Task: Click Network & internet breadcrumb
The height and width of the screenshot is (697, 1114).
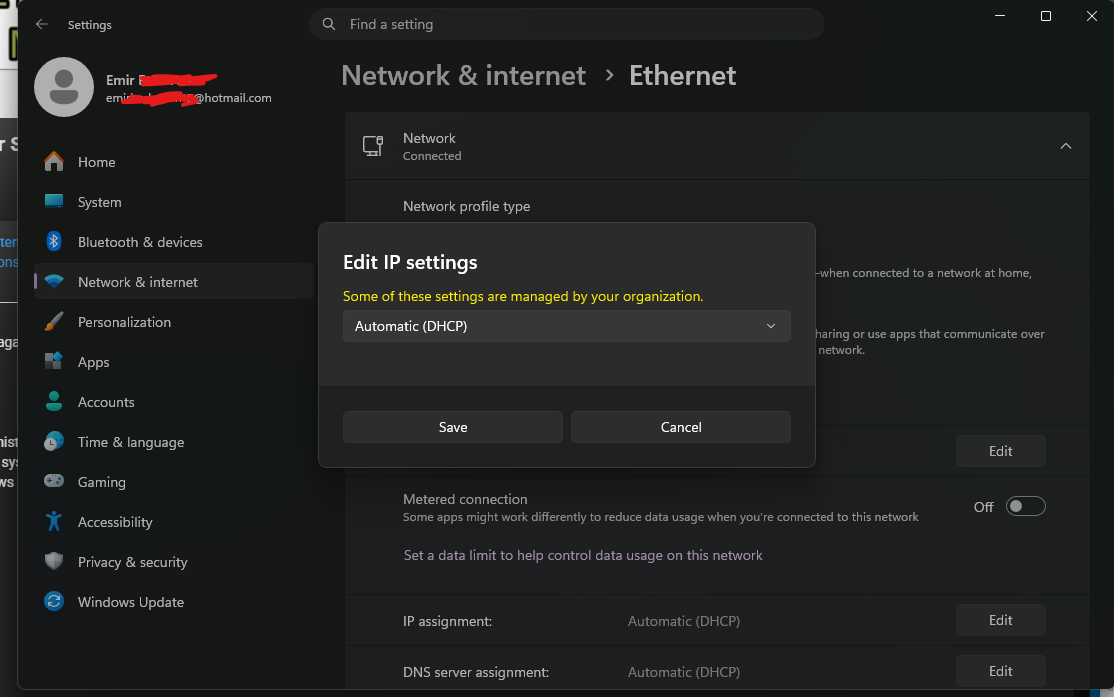Action: [x=463, y=75]
